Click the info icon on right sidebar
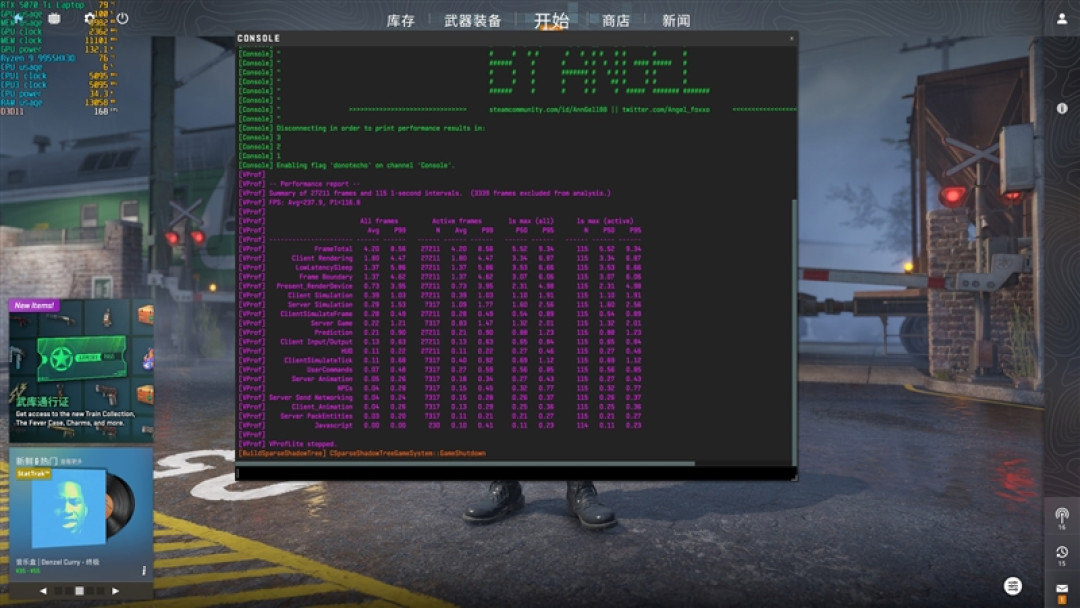This screenshot has width=1080, height=608. (x=1062, y=108)
